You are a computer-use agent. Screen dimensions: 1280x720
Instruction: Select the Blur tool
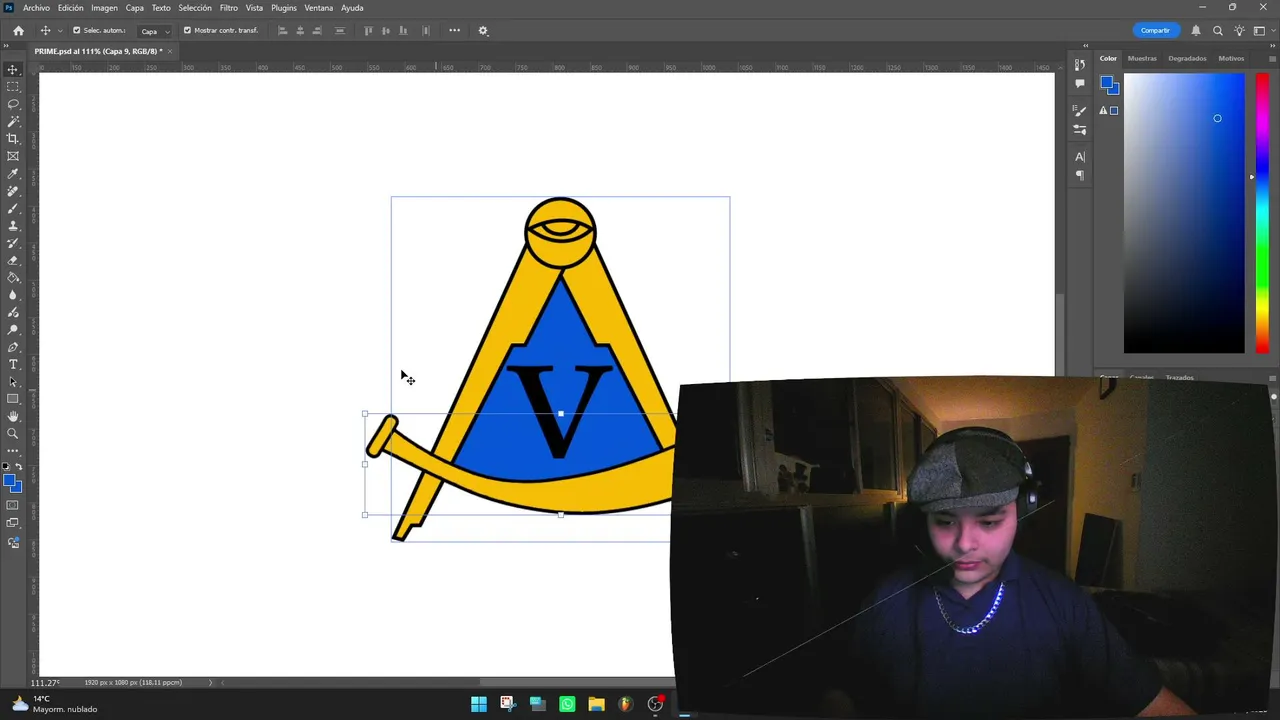[13, 295]
